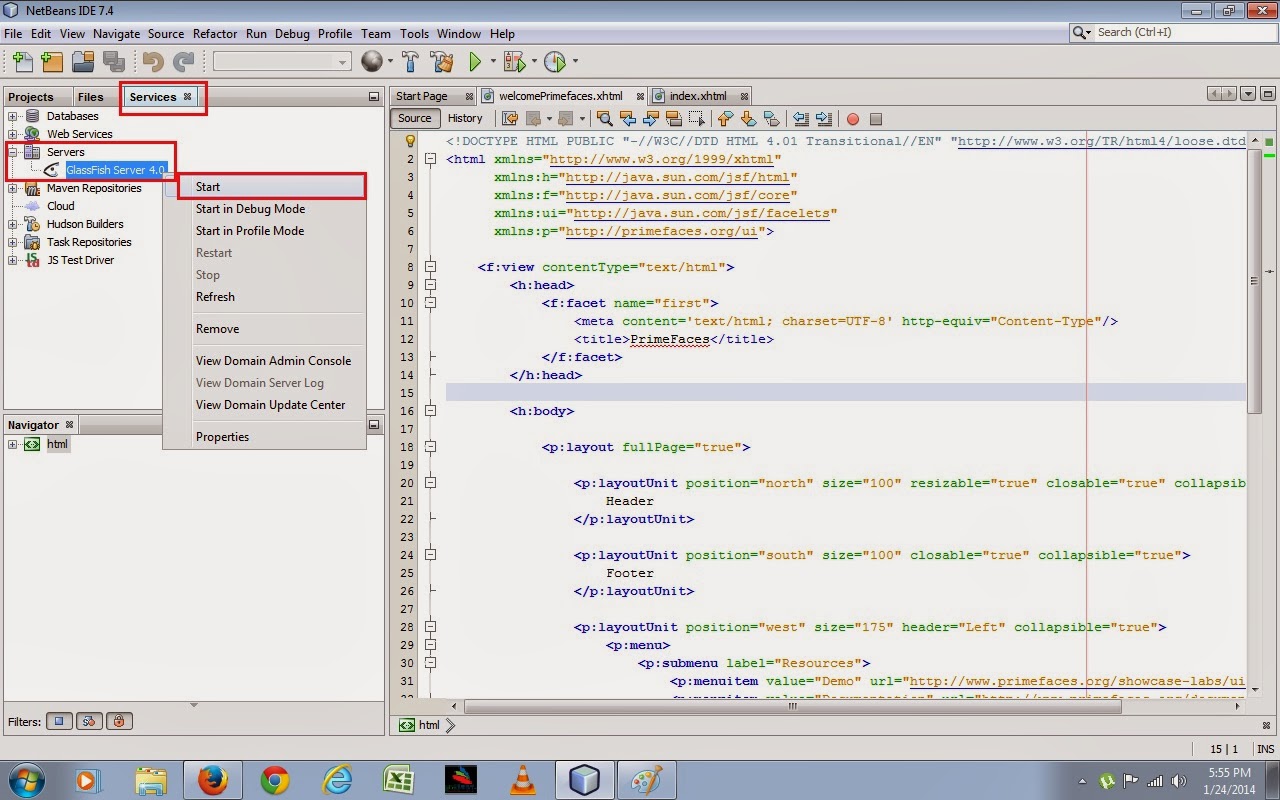
Task: Choose Properties in the context menu
Action: (265, 437)
